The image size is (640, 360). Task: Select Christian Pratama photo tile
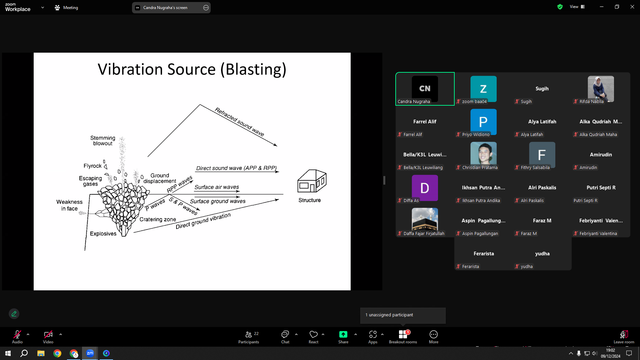point(483,155)
